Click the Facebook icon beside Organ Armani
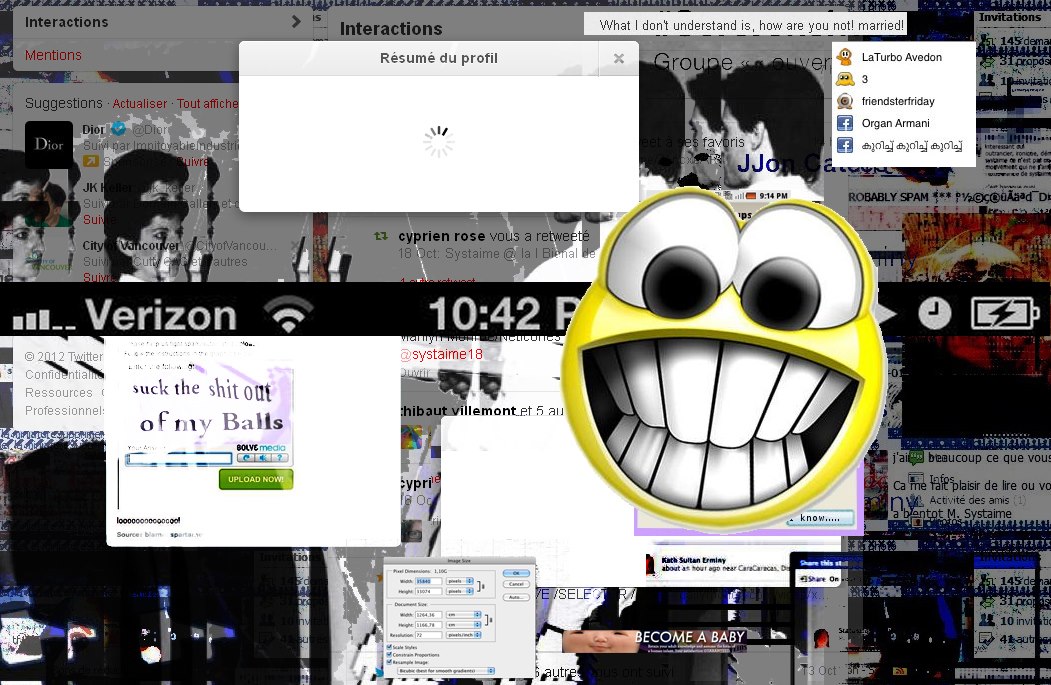 [845, 123]
